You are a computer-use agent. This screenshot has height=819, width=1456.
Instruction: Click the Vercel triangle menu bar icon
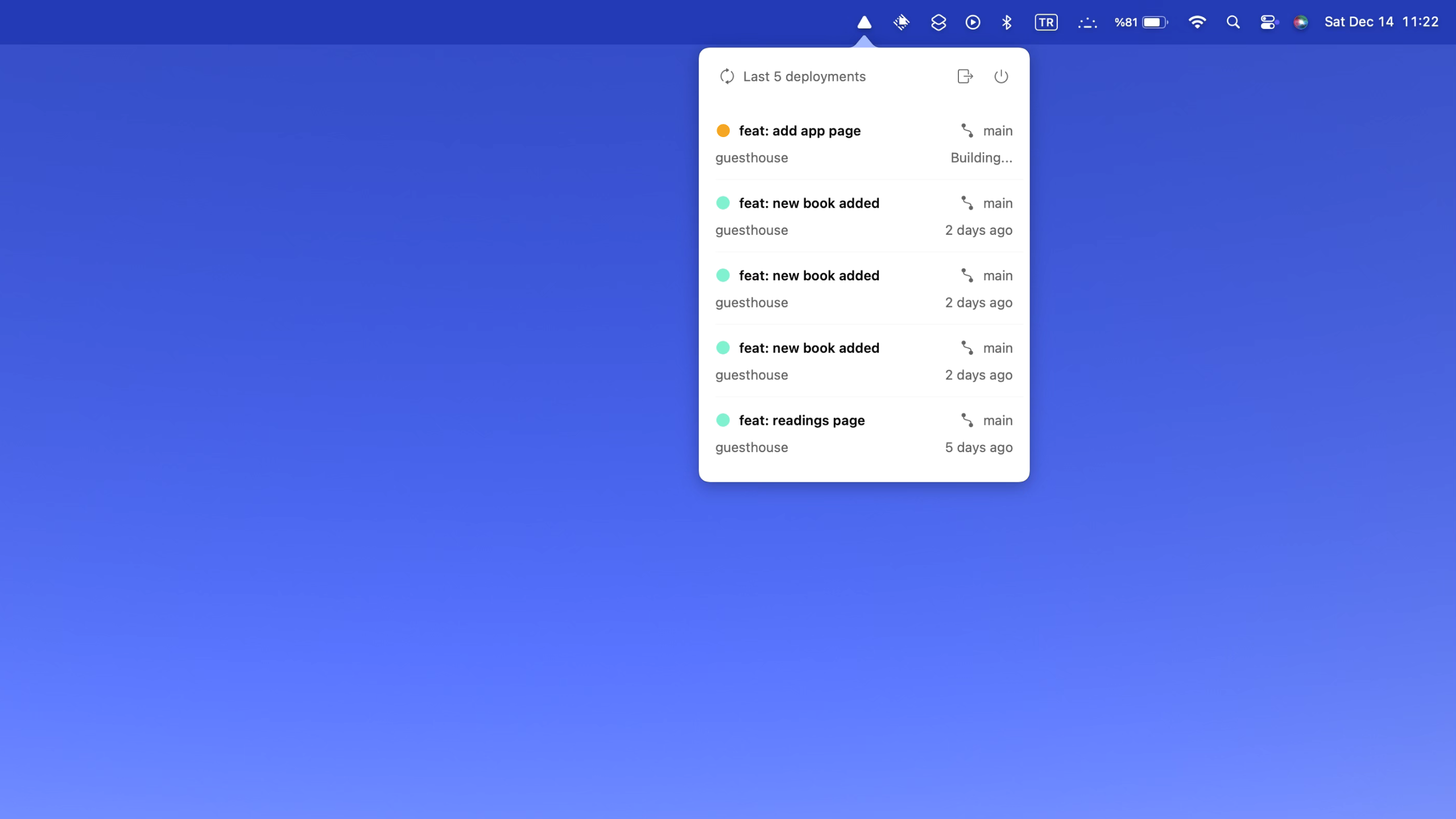point(864,22)
